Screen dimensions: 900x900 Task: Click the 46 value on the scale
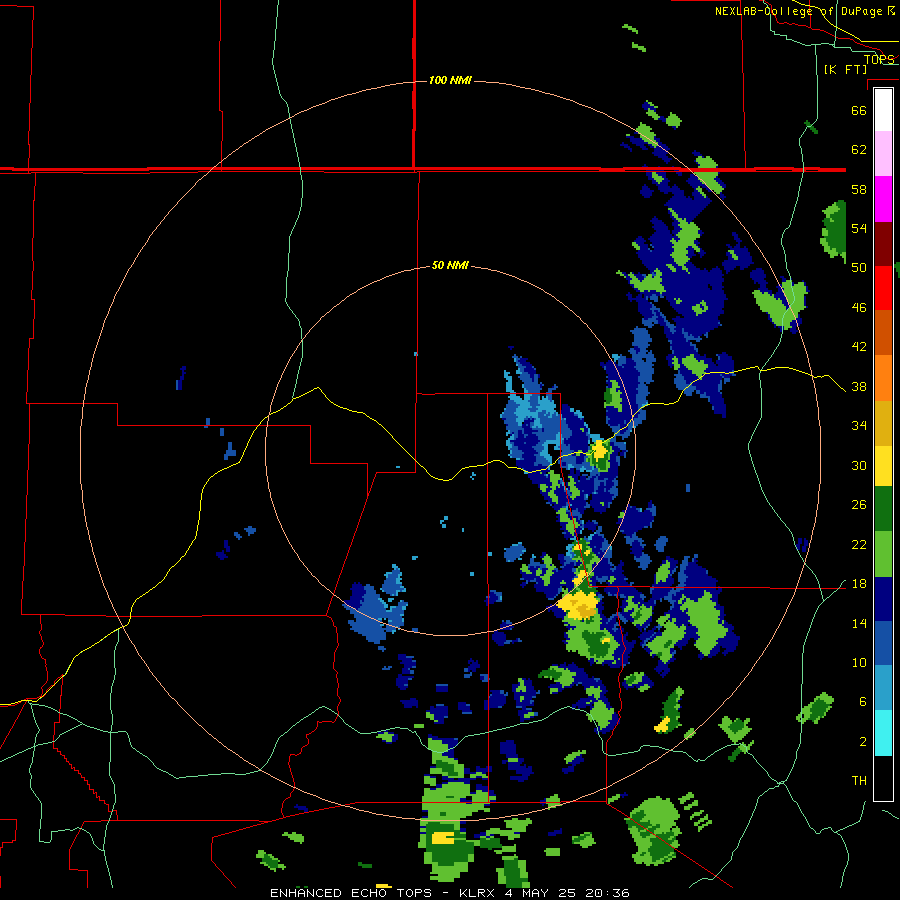(859, 308)
